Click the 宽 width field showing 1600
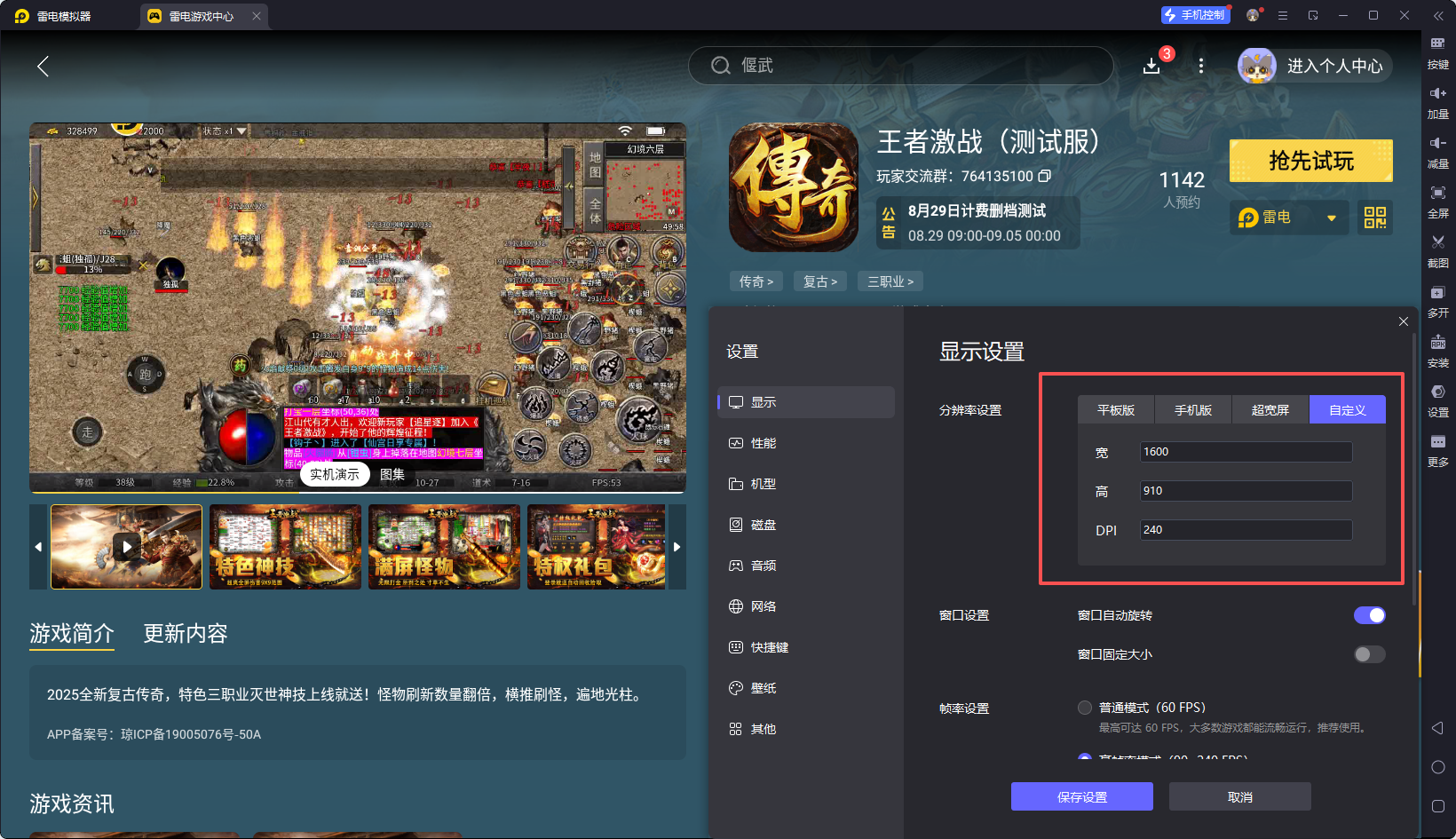Screen dimensions: 1456x839 (1246, 452)
